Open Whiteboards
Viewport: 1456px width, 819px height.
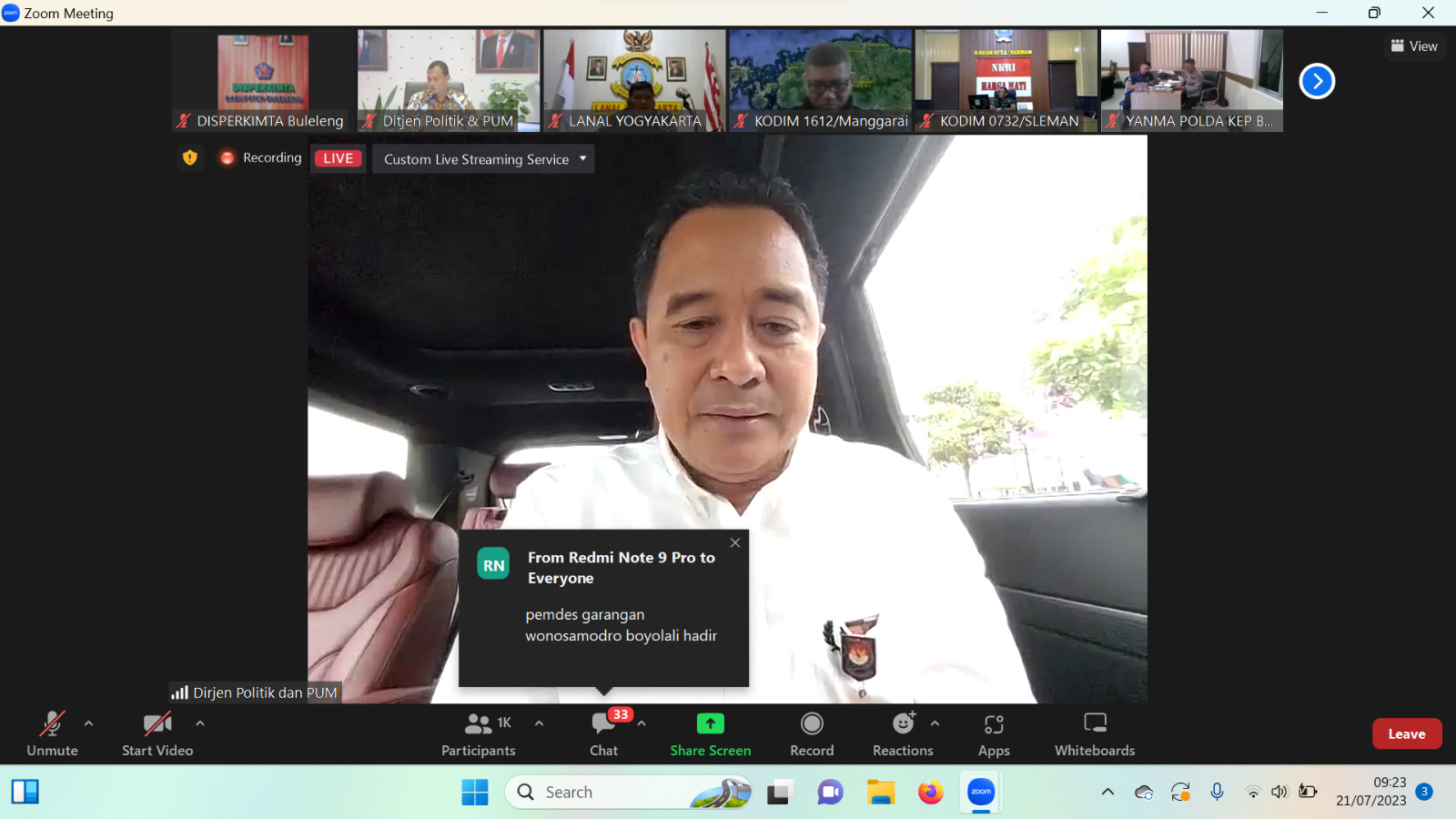[x=1095, y=733]
